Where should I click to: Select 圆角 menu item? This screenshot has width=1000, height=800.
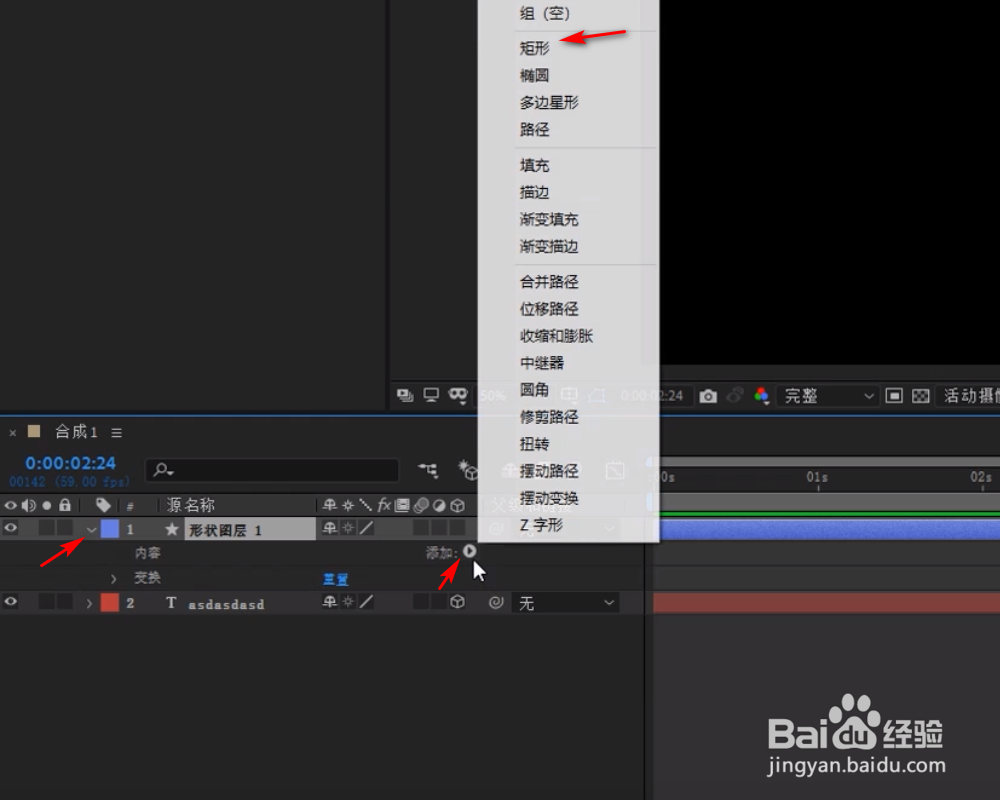[534, 390]
